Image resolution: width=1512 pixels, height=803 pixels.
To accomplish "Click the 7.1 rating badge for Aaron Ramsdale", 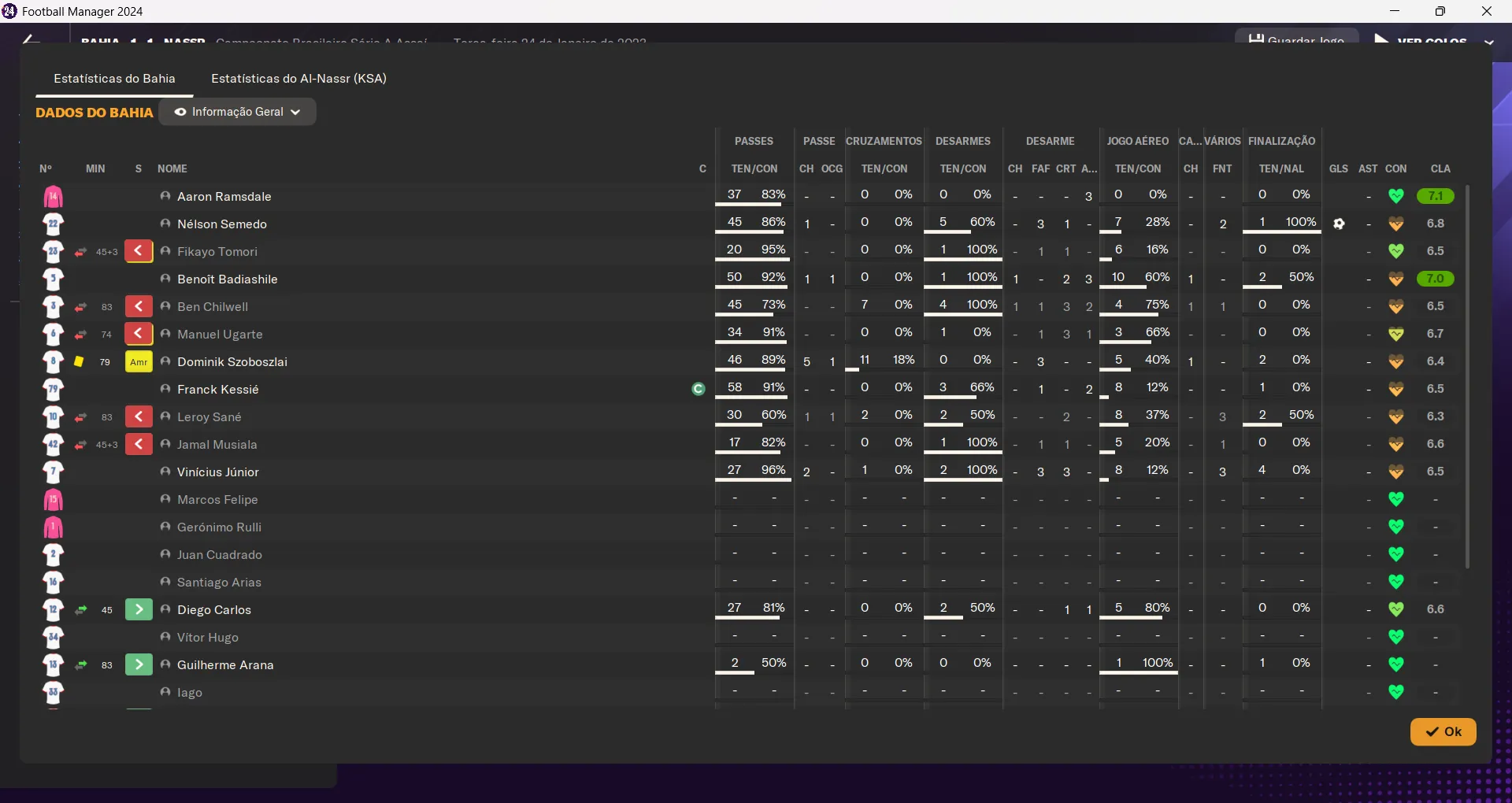I will click(1436, 196).
